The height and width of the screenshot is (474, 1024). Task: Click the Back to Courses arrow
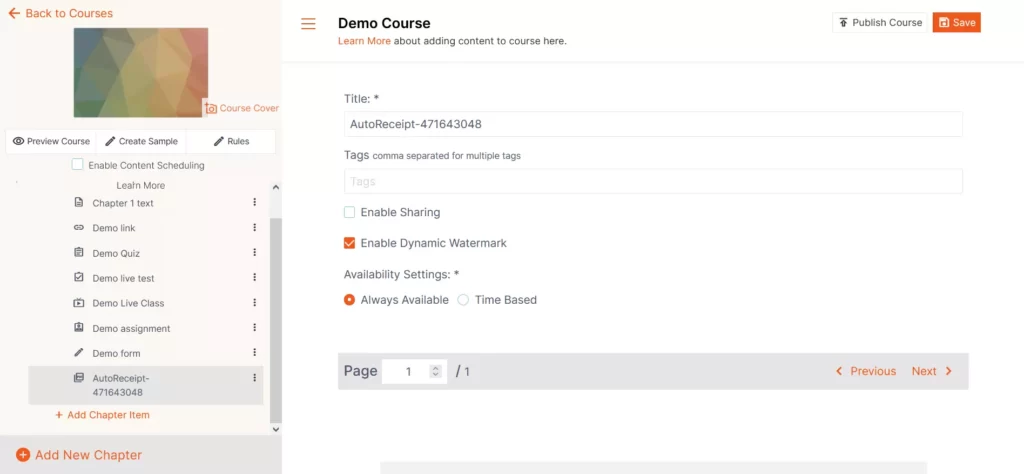coord(14,13)
